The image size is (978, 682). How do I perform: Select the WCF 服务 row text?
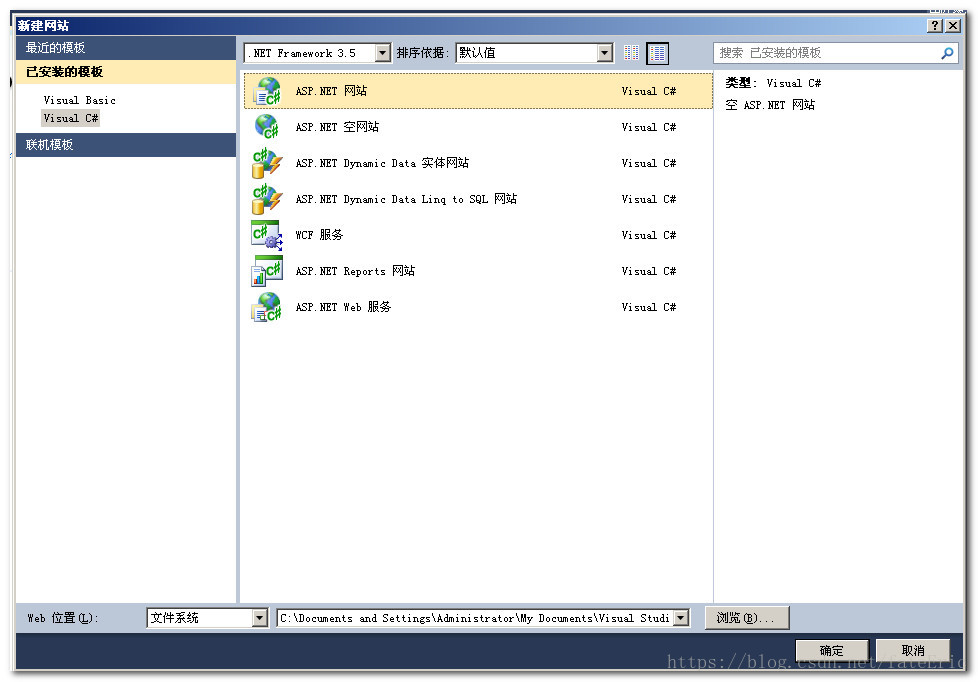(x=319, y=235)
